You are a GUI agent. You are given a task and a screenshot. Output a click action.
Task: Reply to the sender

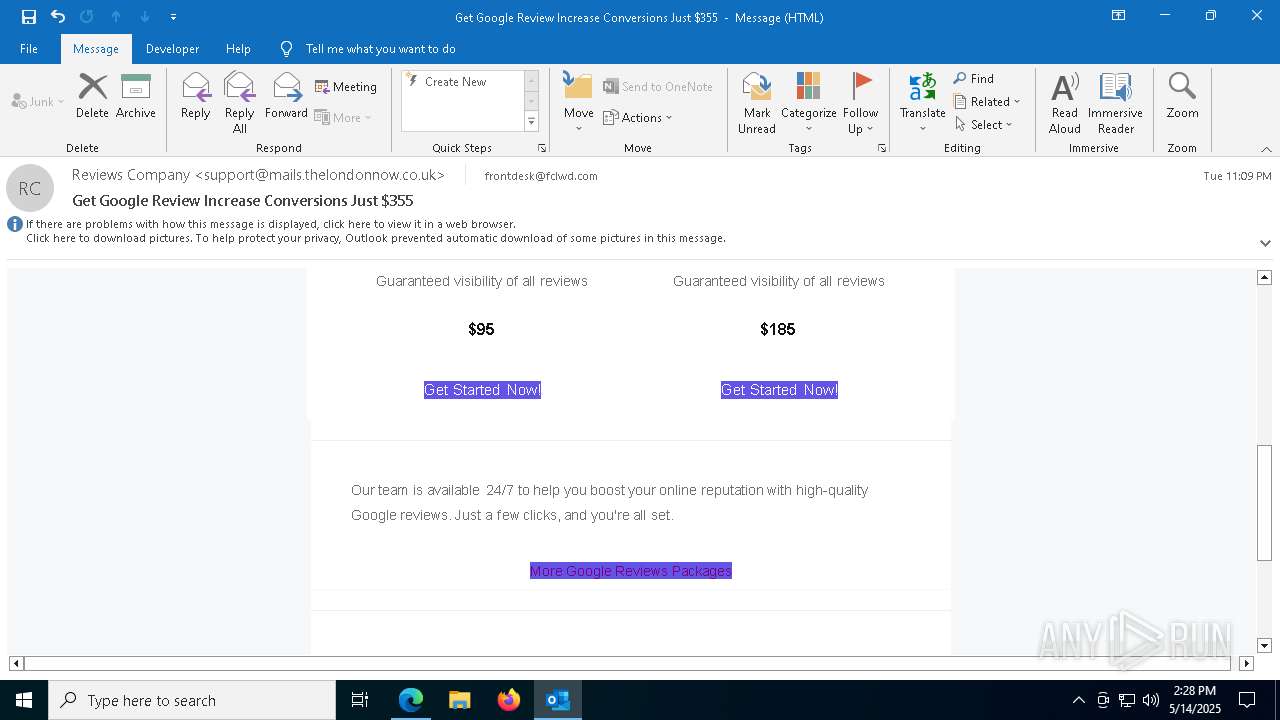pyautogui.click(x=196, y=96)
